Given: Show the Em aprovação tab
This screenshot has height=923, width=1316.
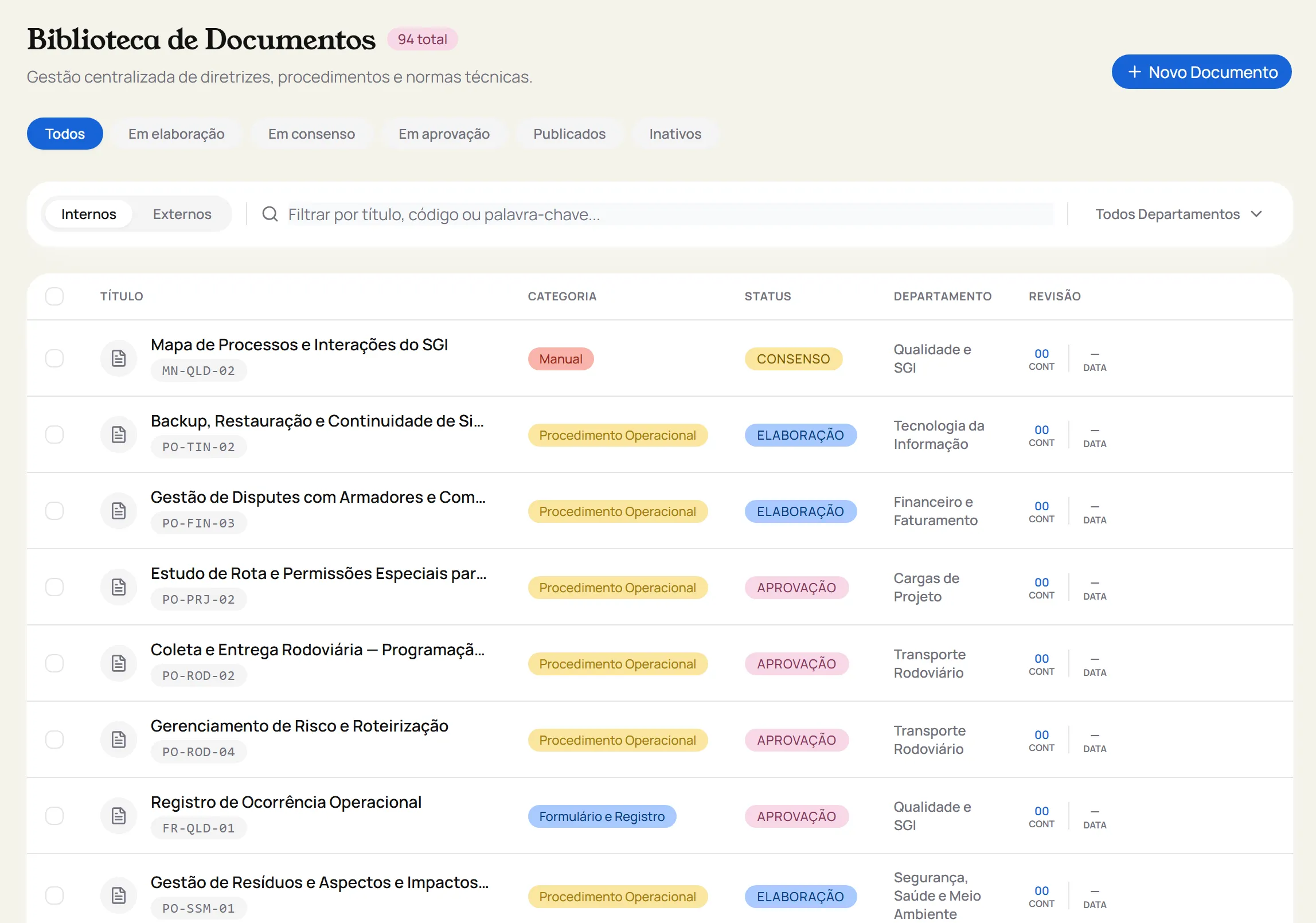Looking at the screenshot, I should click(444, 134).
